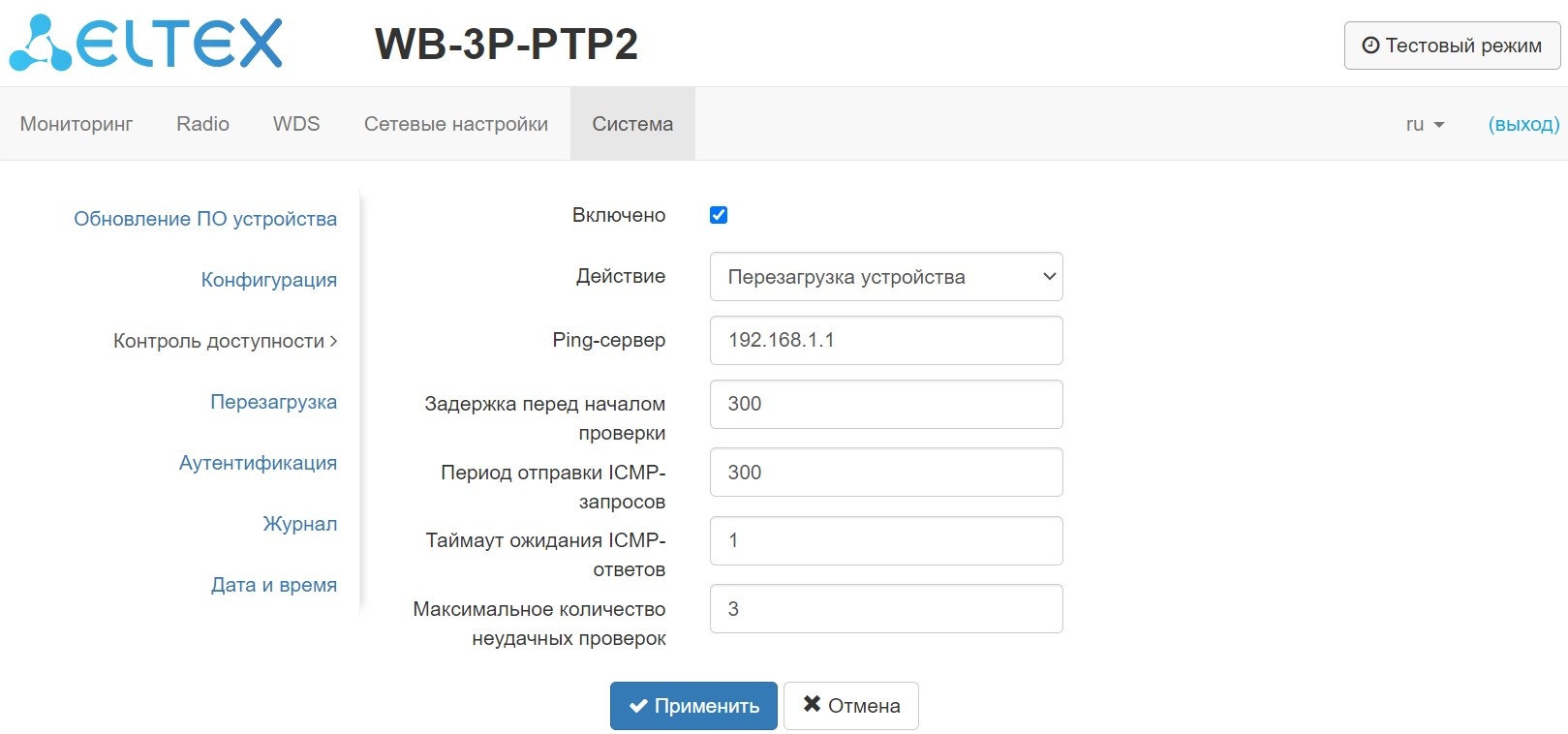Open the Radio tab
The image size is (1568, 734).
coord(202,124)
